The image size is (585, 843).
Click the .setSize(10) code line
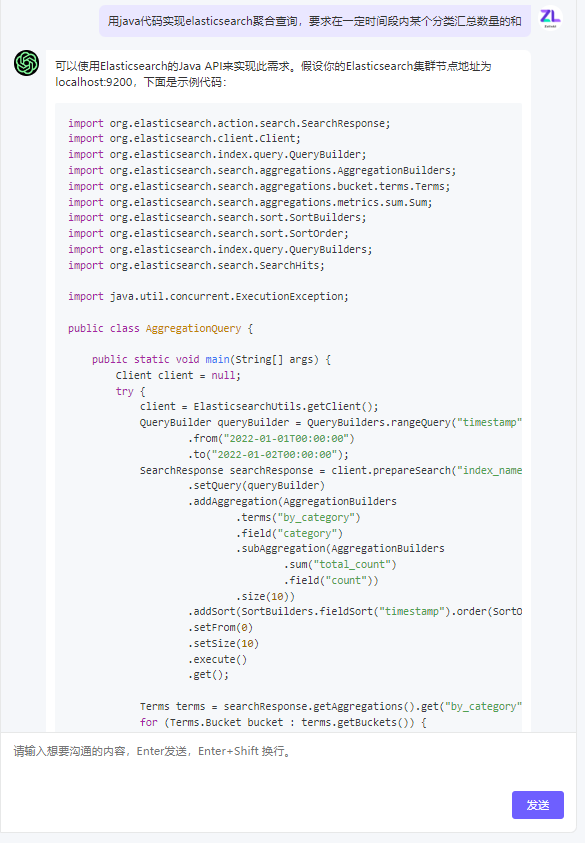click(x=223, y=644)
